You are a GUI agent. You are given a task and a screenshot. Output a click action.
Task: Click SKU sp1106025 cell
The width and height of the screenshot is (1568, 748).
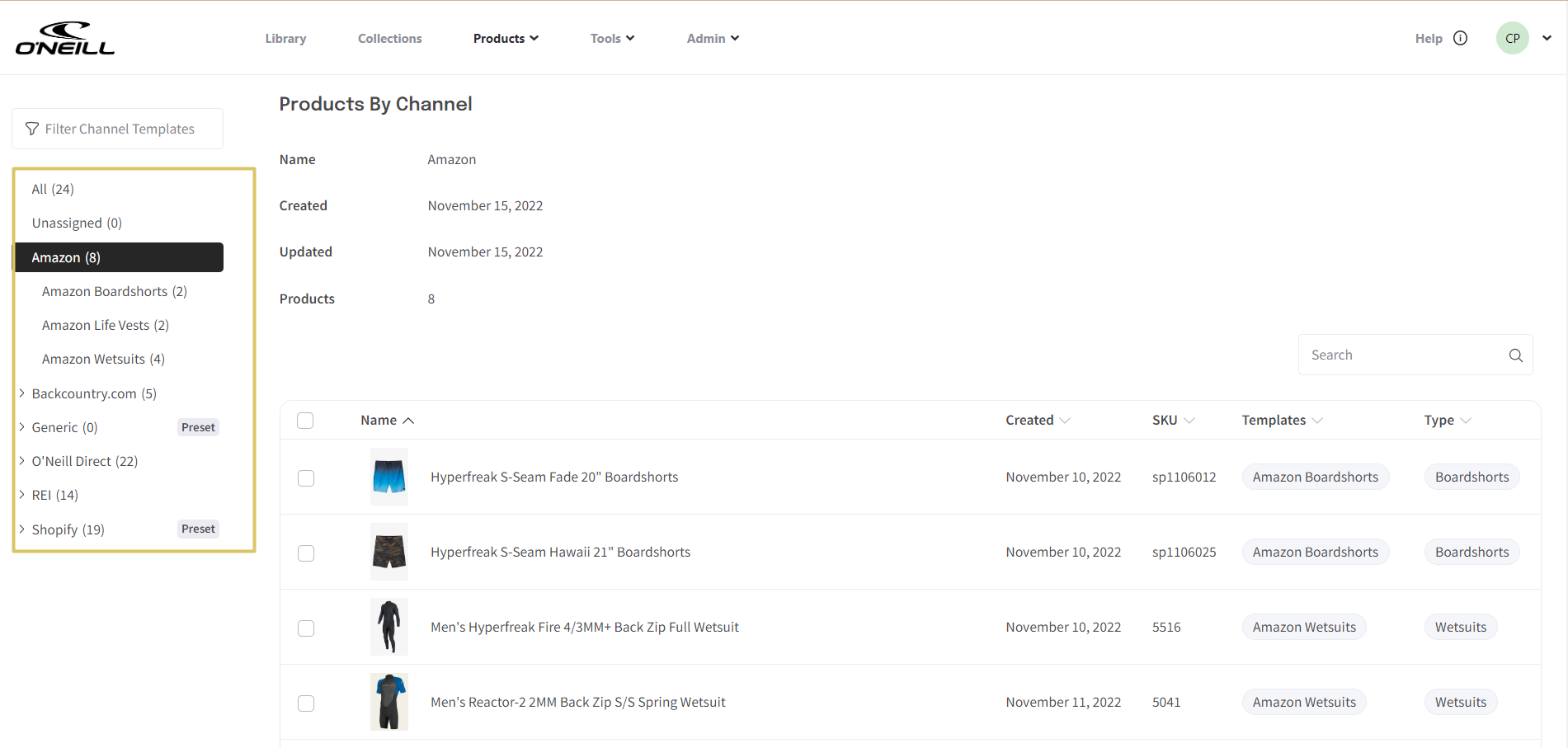click(1184, 552)
